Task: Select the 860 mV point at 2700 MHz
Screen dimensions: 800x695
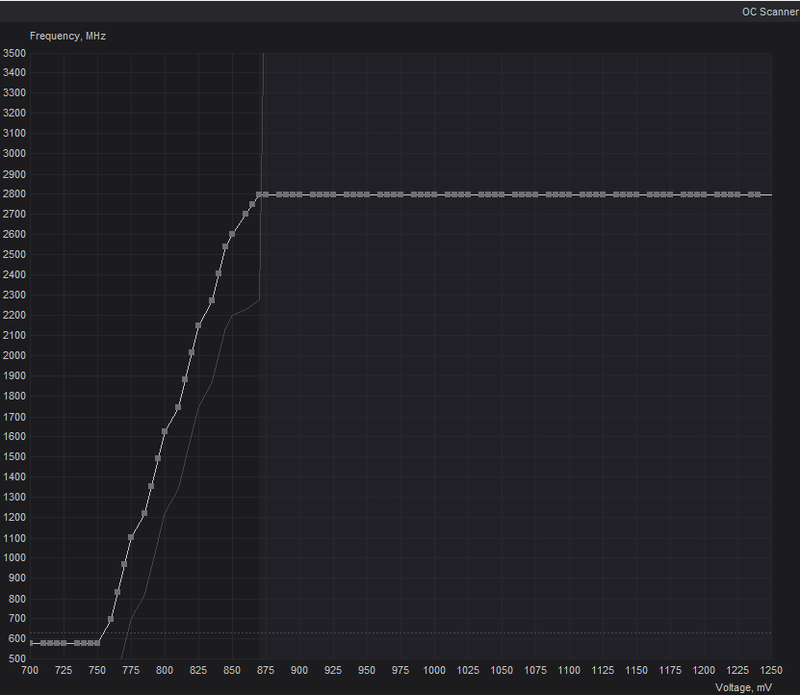Action: pos(245,214)
